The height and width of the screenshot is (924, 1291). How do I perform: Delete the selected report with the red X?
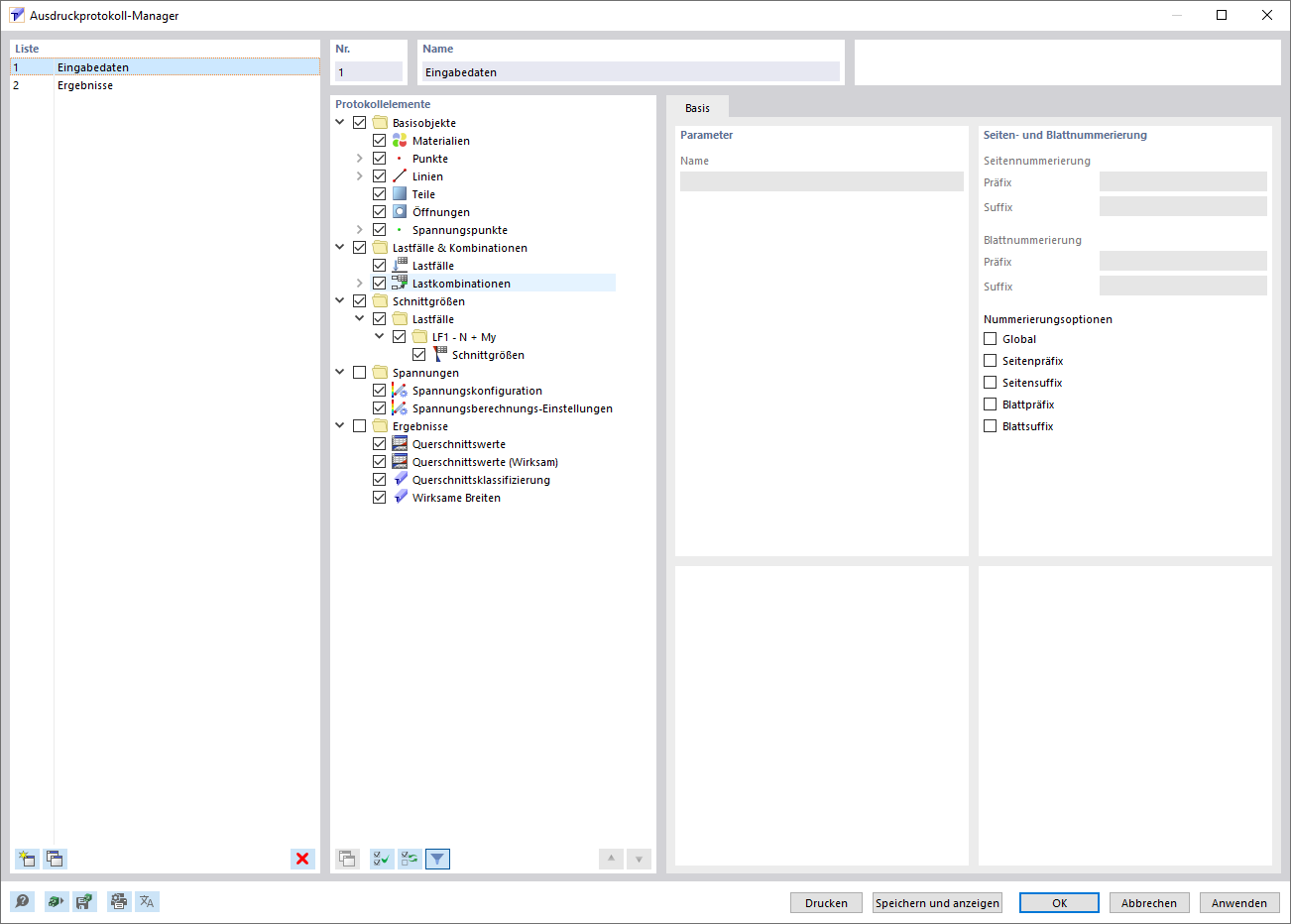[x=302, y=859]
